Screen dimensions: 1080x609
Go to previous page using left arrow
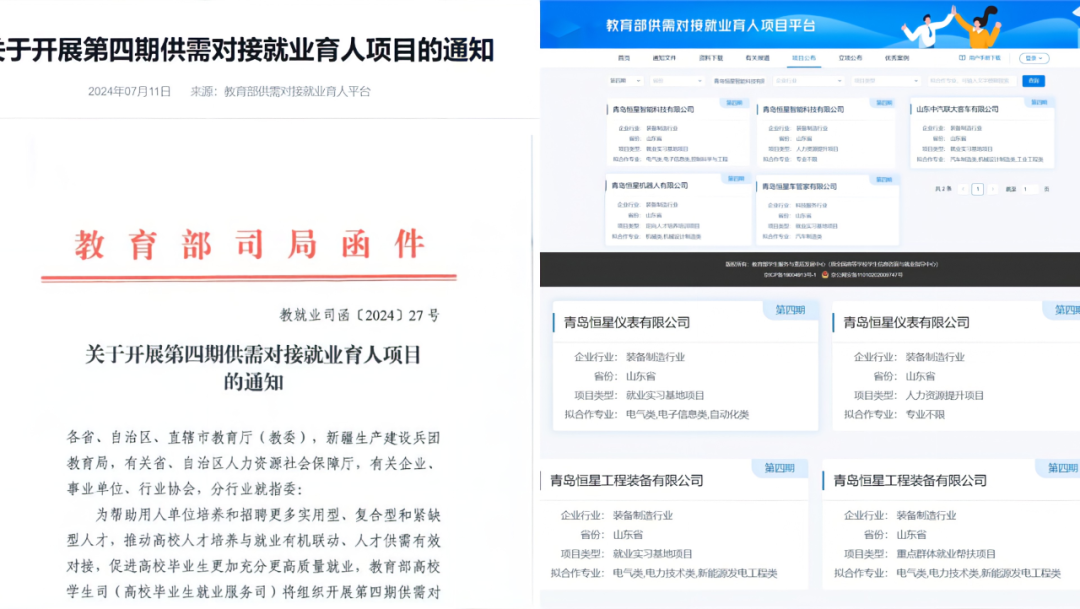(962, 189)
